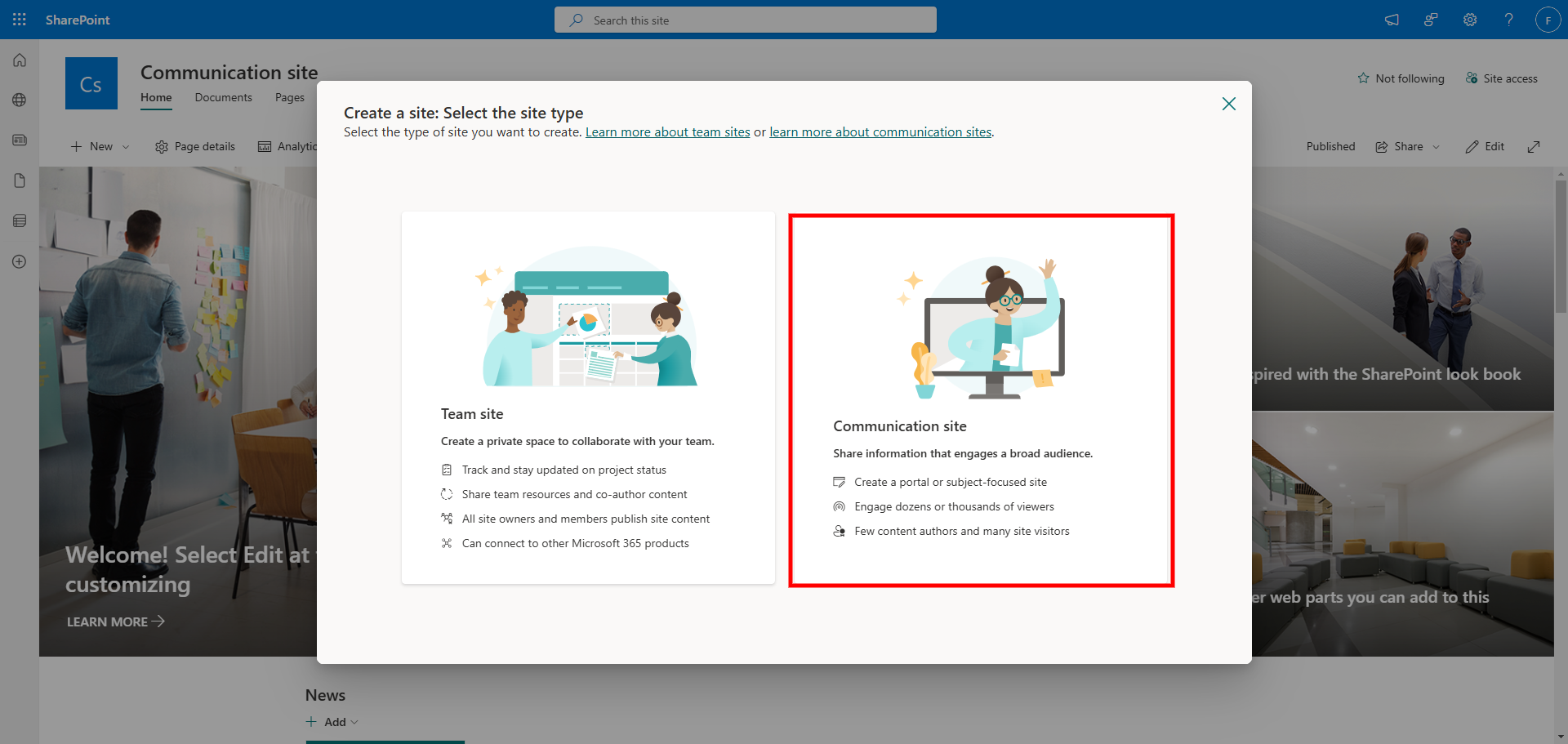1568x744 pixels.
Task: Click the Published status label
Action: pos(1330,146)
